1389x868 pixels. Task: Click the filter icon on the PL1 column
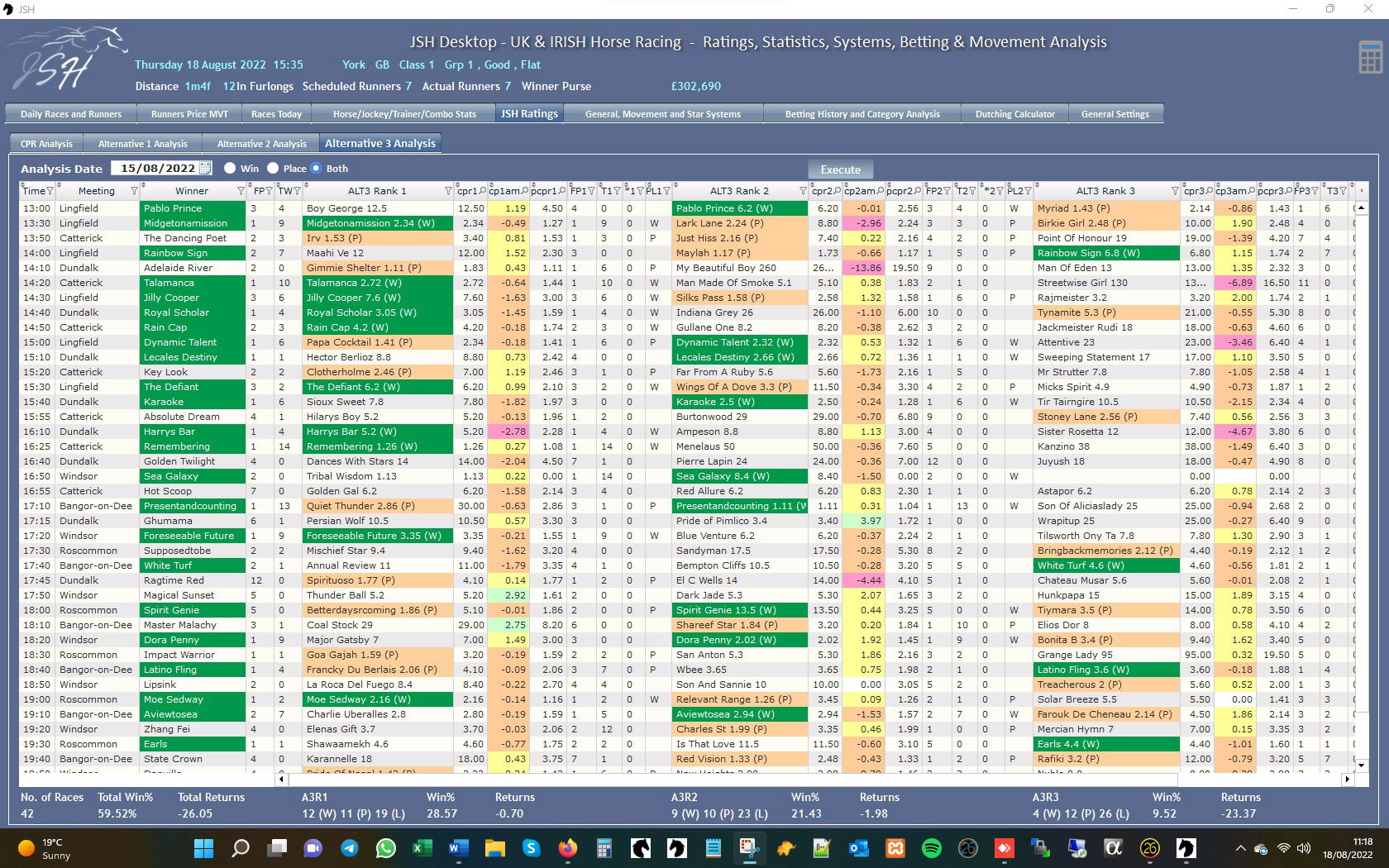666,191
